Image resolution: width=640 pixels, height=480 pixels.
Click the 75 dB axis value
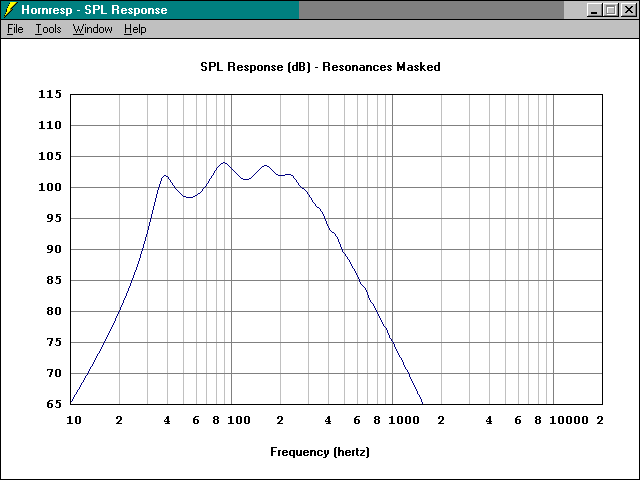tap(53, 342)
